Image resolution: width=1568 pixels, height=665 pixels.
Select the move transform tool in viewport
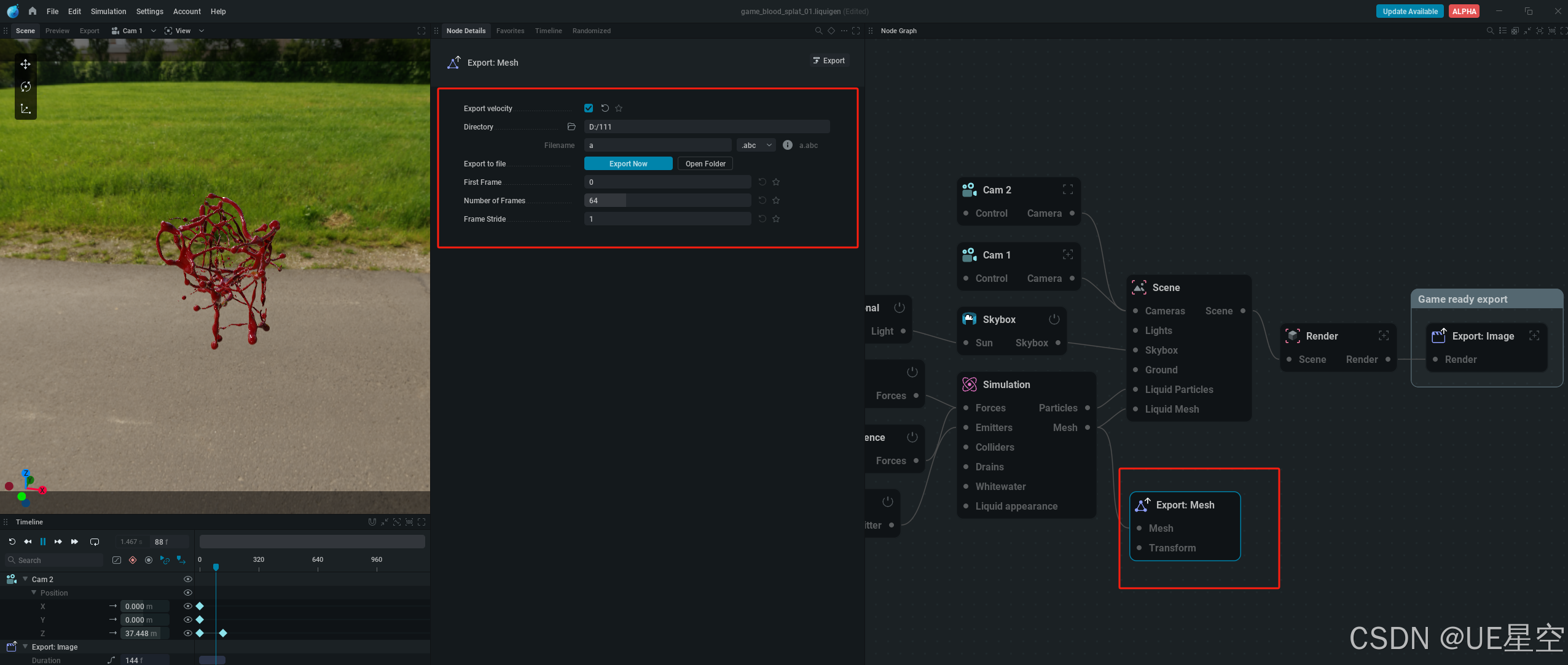tap(25, 64)
